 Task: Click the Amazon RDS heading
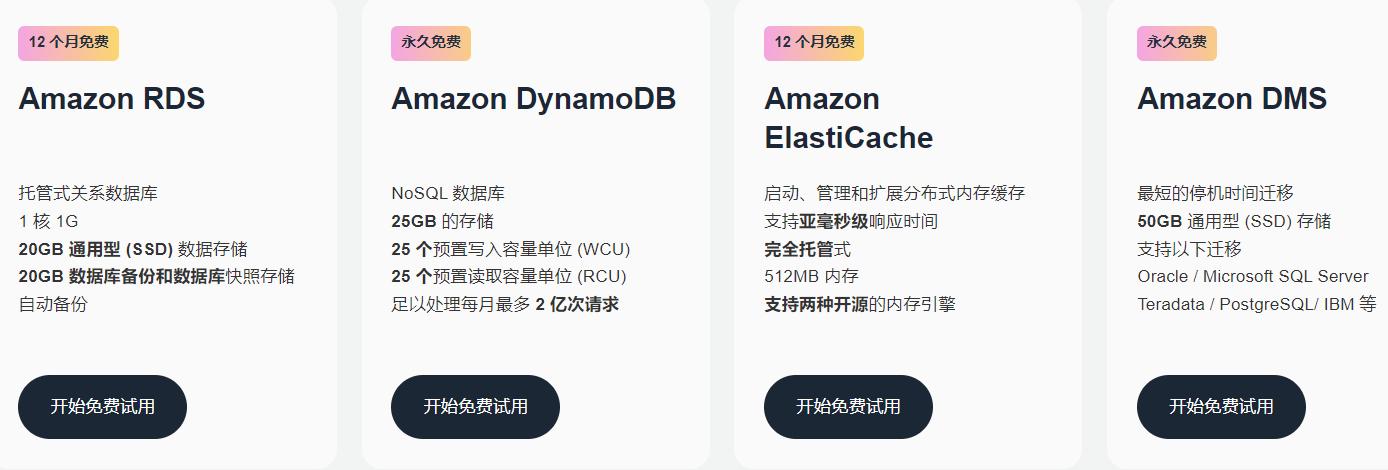pos(111,99)
